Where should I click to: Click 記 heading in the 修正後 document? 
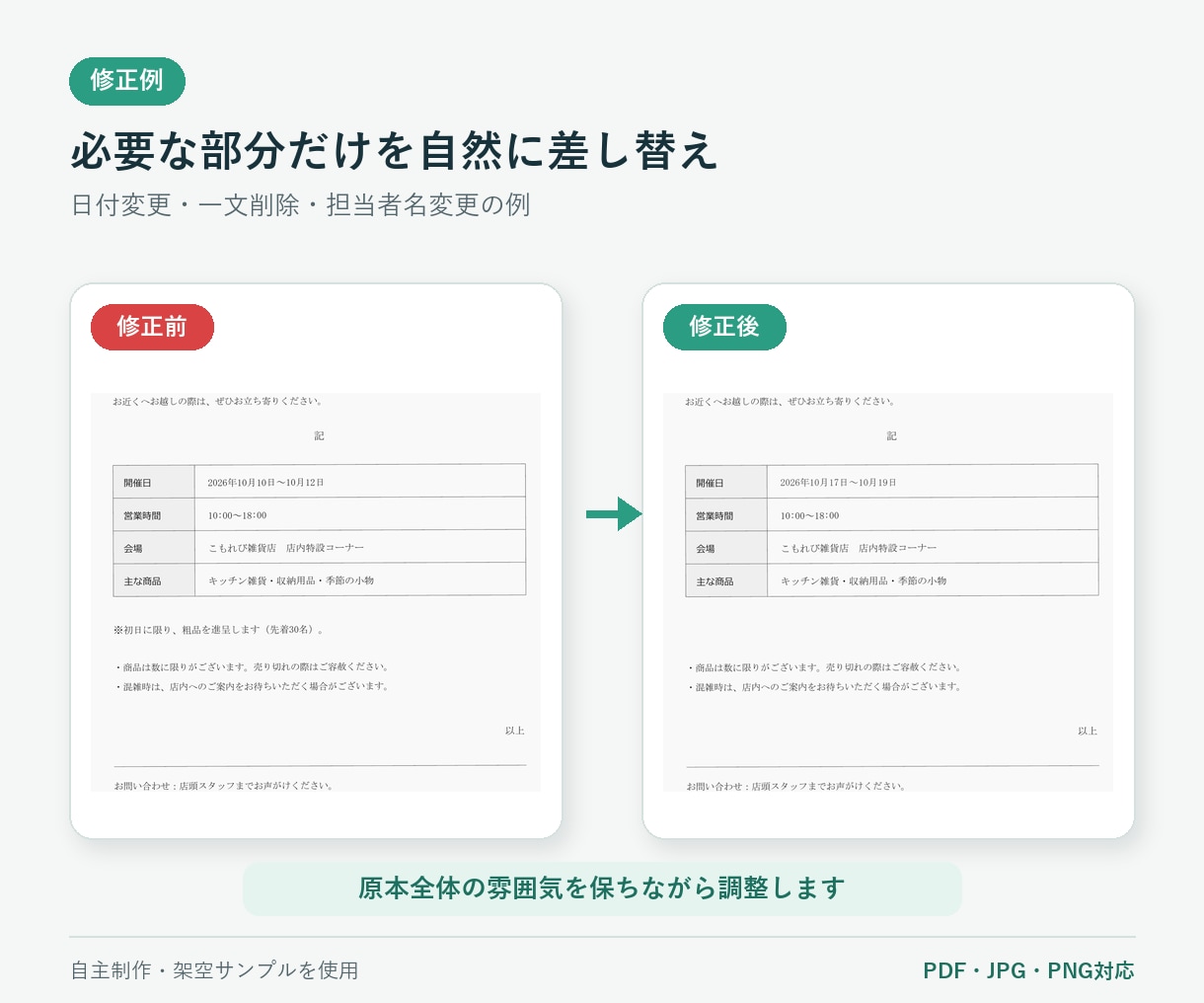891,435
